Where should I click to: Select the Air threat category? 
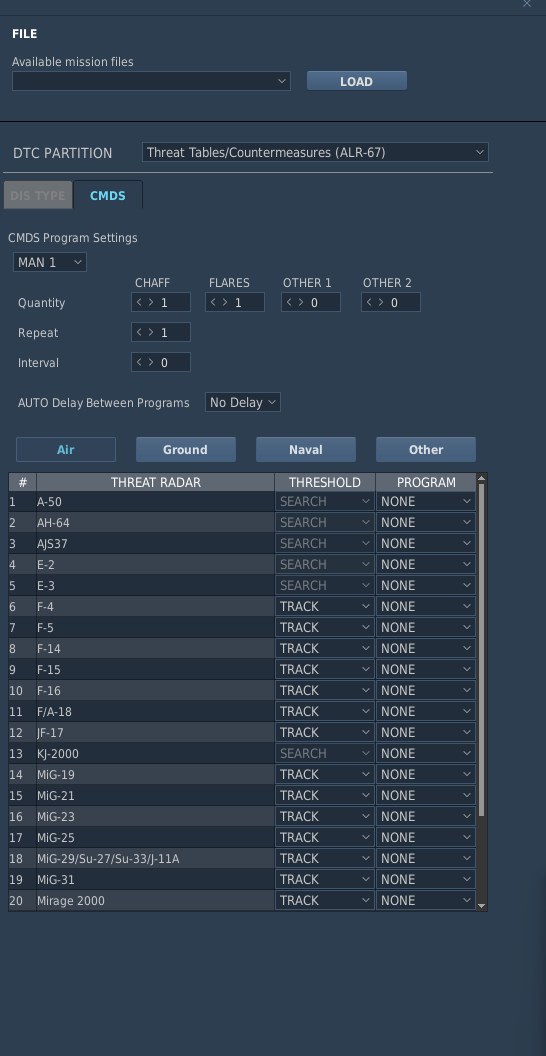coord(66,449)
